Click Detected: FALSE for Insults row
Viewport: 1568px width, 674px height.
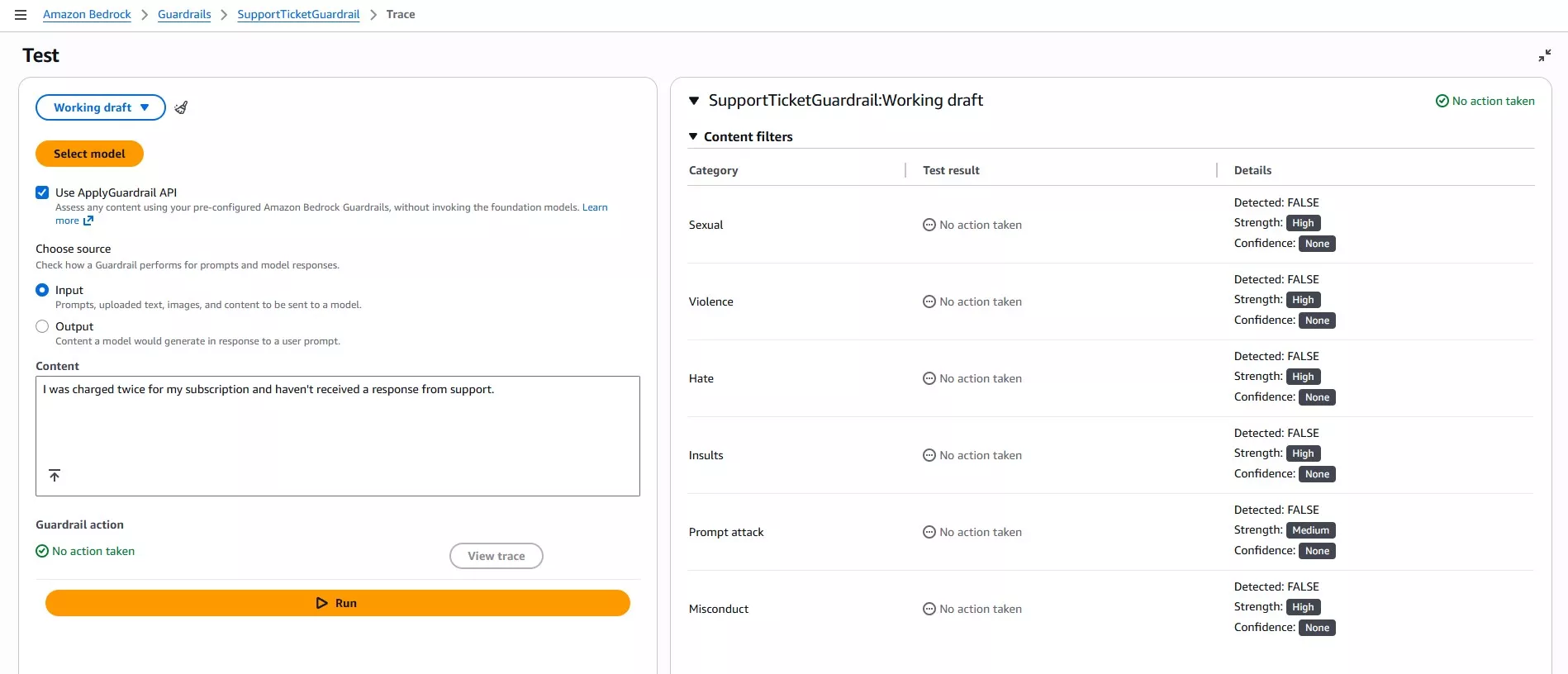1276,433
